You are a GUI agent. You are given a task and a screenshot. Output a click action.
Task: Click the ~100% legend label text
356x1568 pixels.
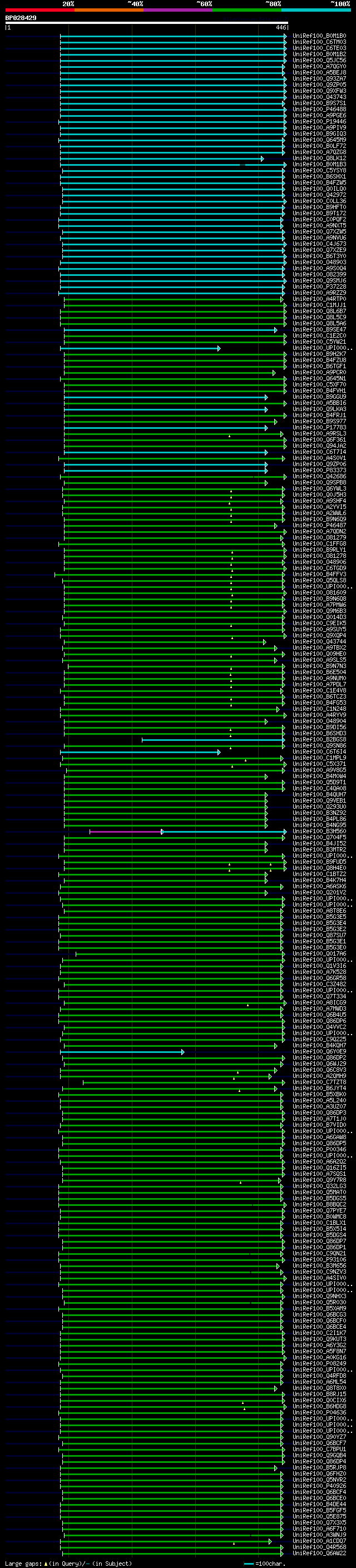click(x=341, y=4)
